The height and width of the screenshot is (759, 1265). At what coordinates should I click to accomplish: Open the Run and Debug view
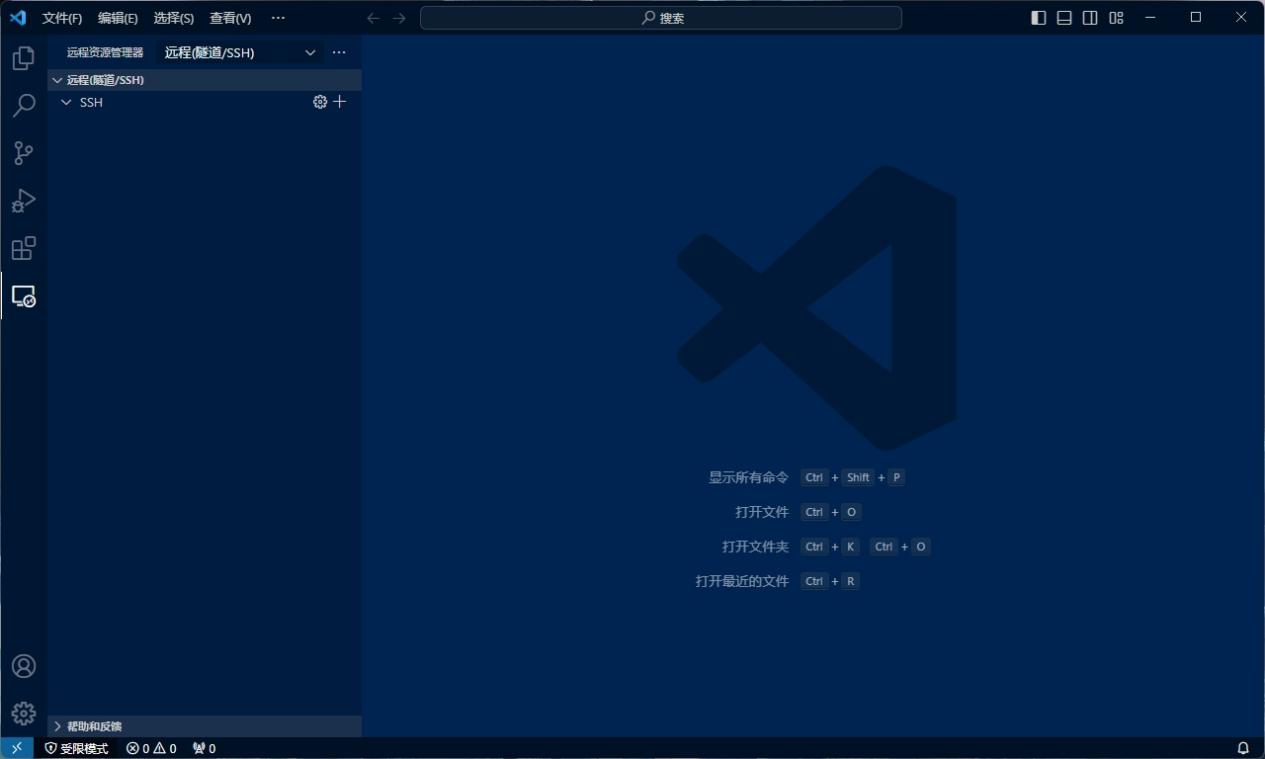[x=23, y=201]
